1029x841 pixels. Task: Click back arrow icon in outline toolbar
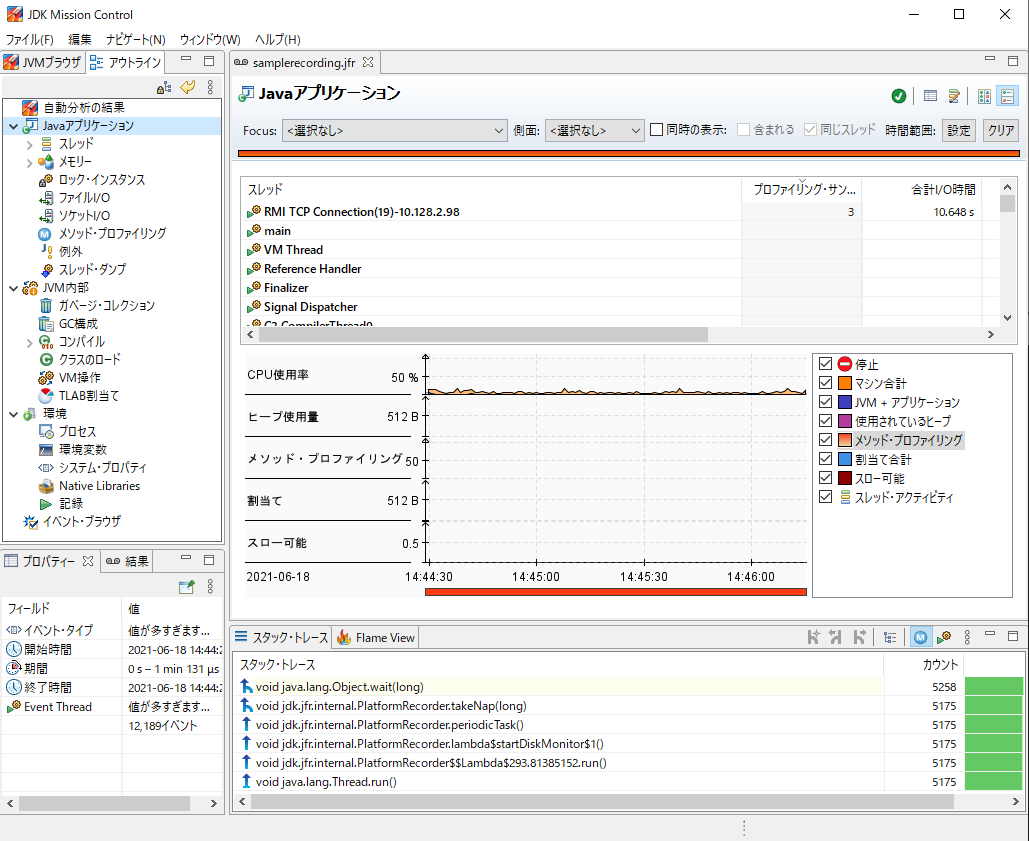pyautogui.click(x=188, y=87)
